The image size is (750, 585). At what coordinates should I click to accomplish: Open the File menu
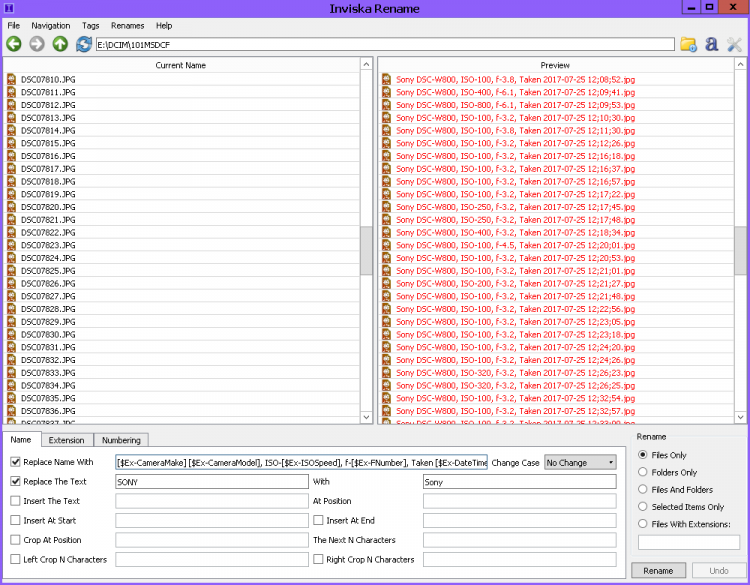pos(14,26)
